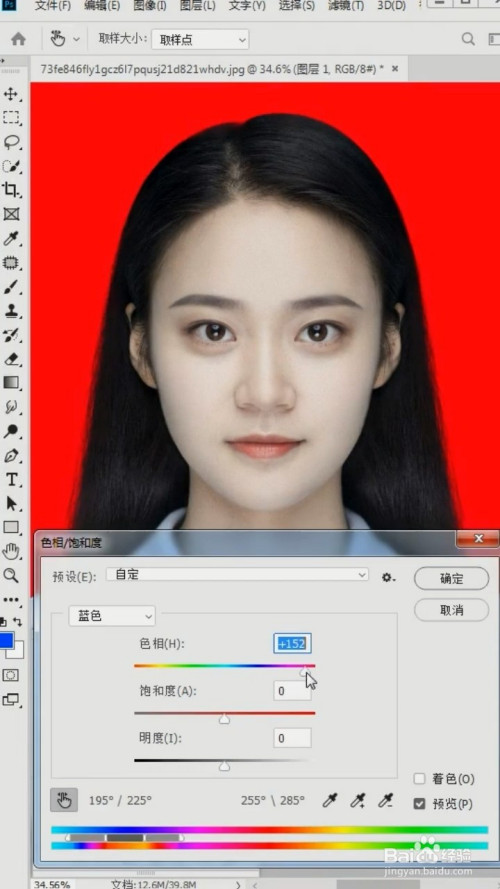Select the Zoom tool
The height and width of the screenshot is (889, 500).
[x=11, y=575]
